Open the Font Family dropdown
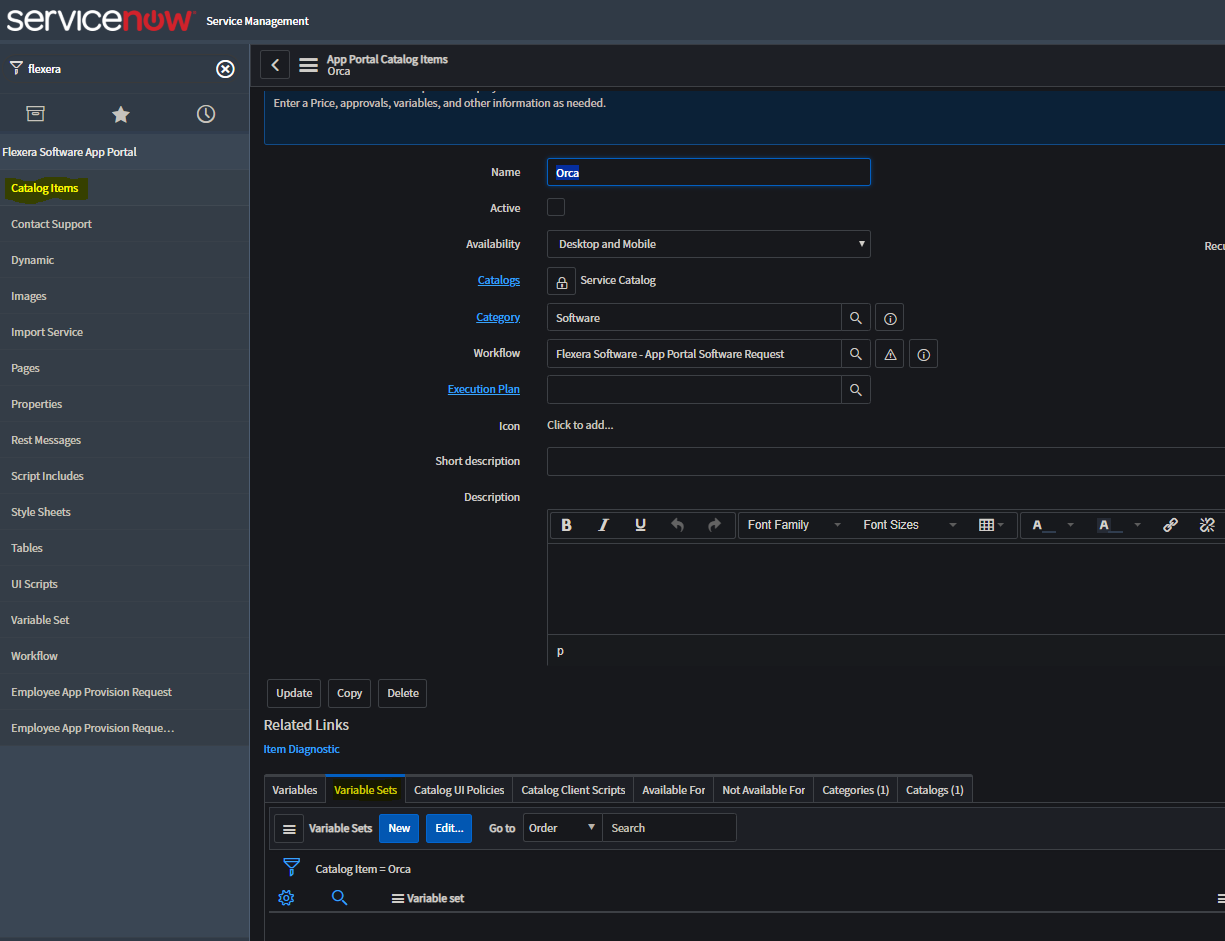The width and height of the screenshot is (1225, 941). [794, 525]
